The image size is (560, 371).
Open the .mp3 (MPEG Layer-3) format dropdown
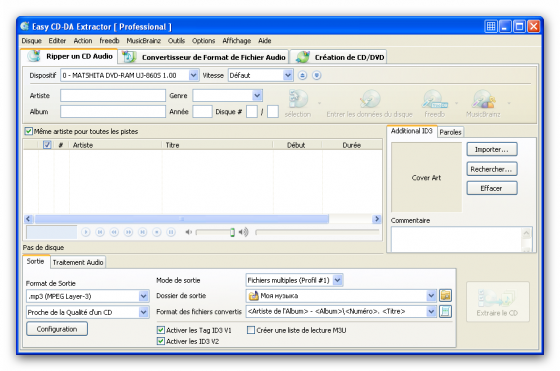coord(143,296)
